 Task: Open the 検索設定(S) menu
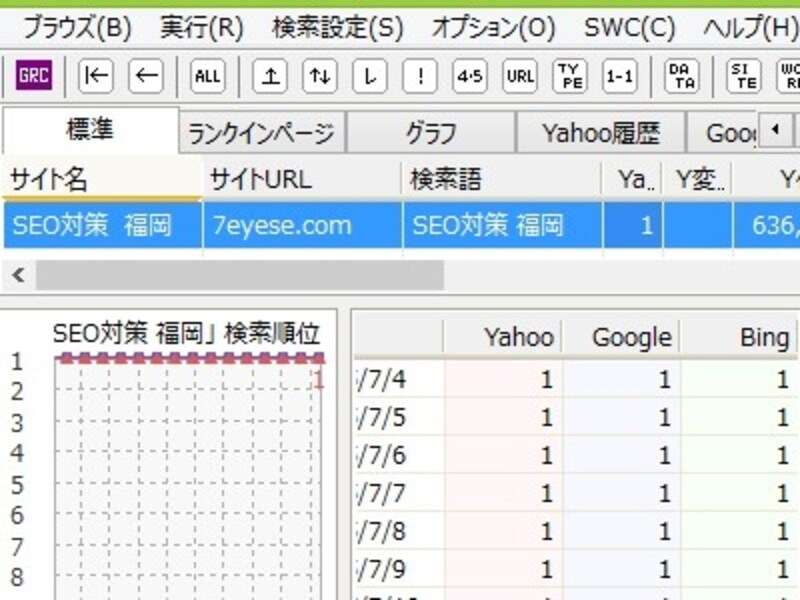[338, 28]
